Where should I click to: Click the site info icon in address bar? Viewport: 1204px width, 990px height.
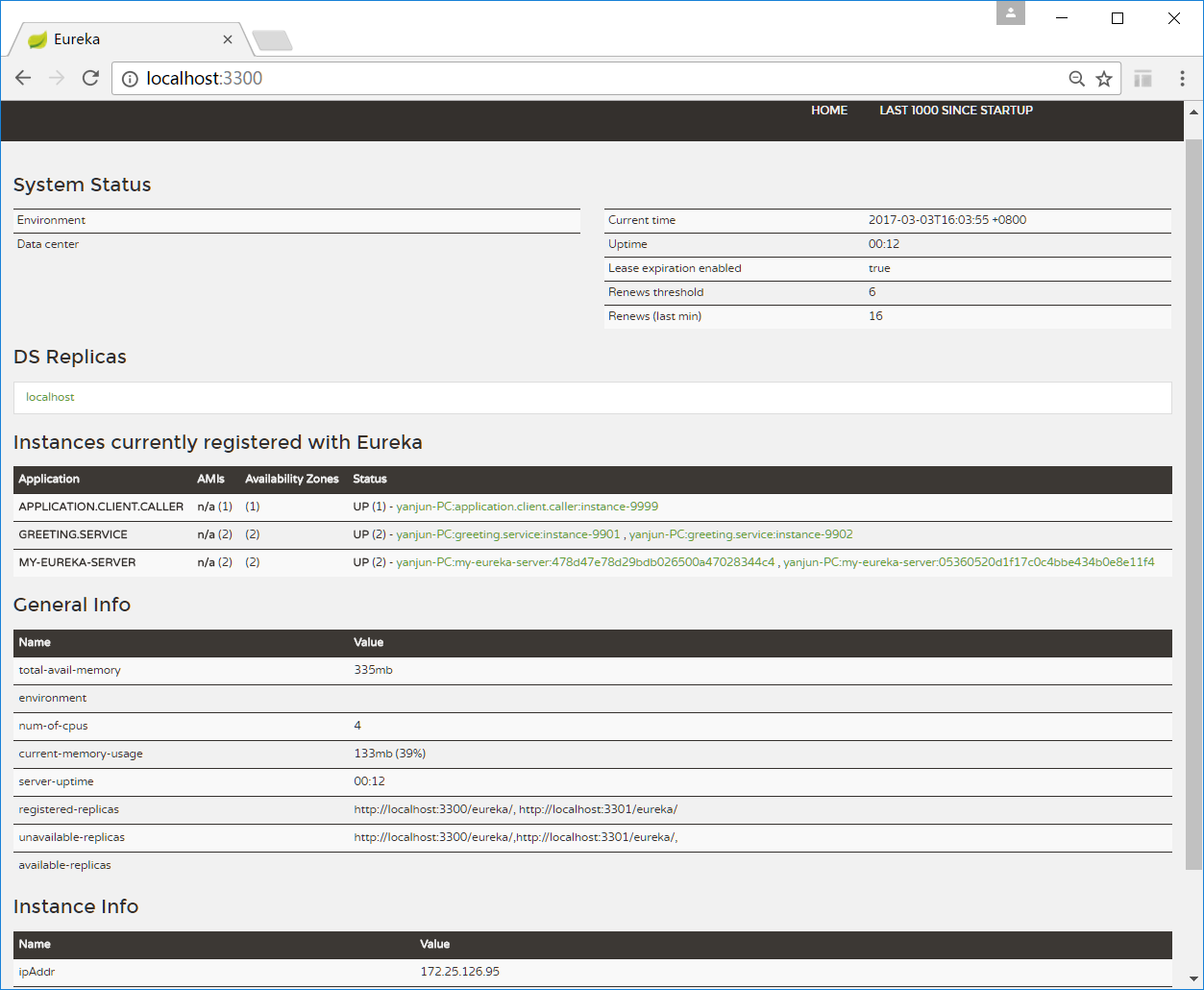130,79
